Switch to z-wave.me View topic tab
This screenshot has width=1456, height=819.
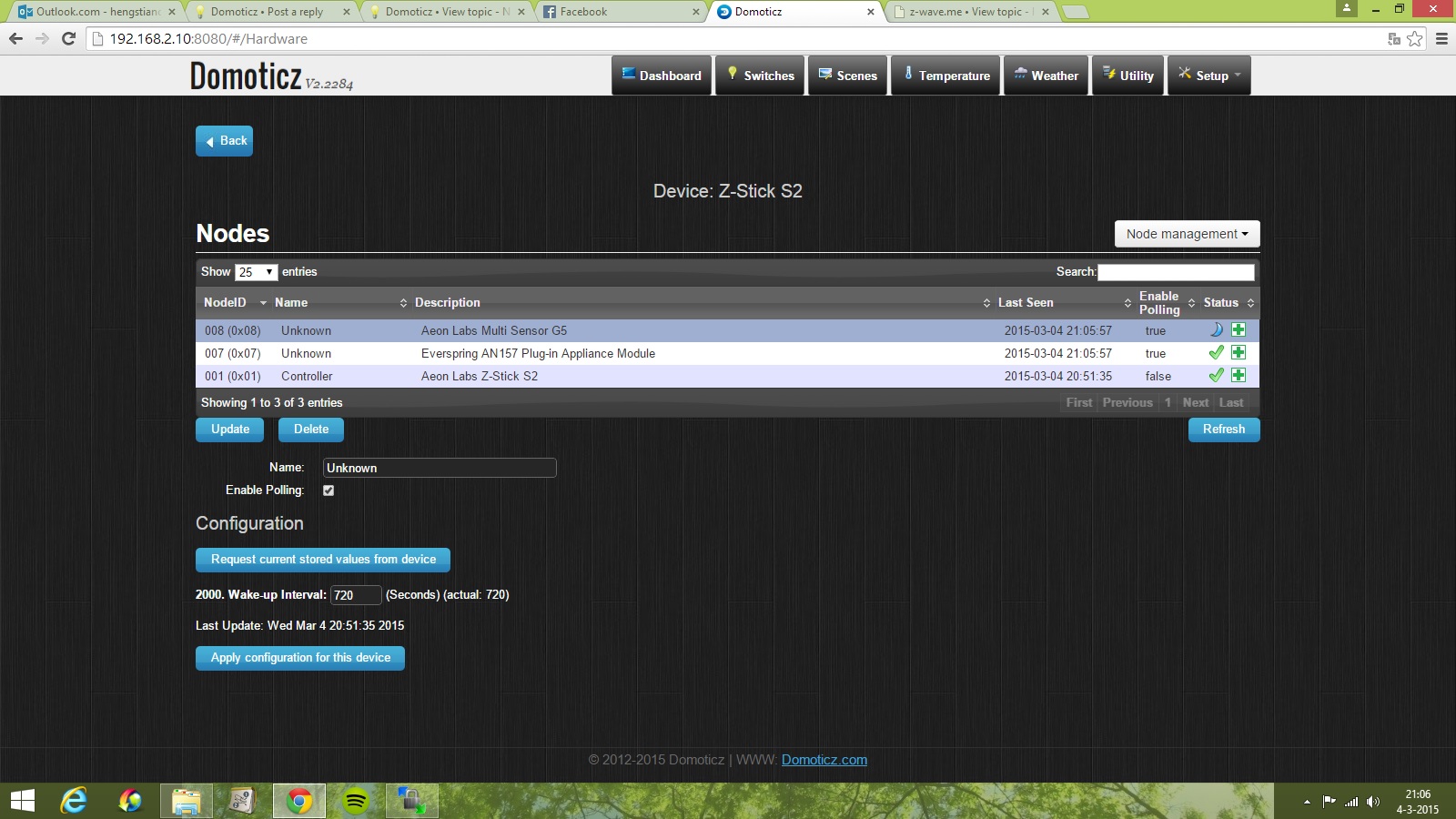971,12
